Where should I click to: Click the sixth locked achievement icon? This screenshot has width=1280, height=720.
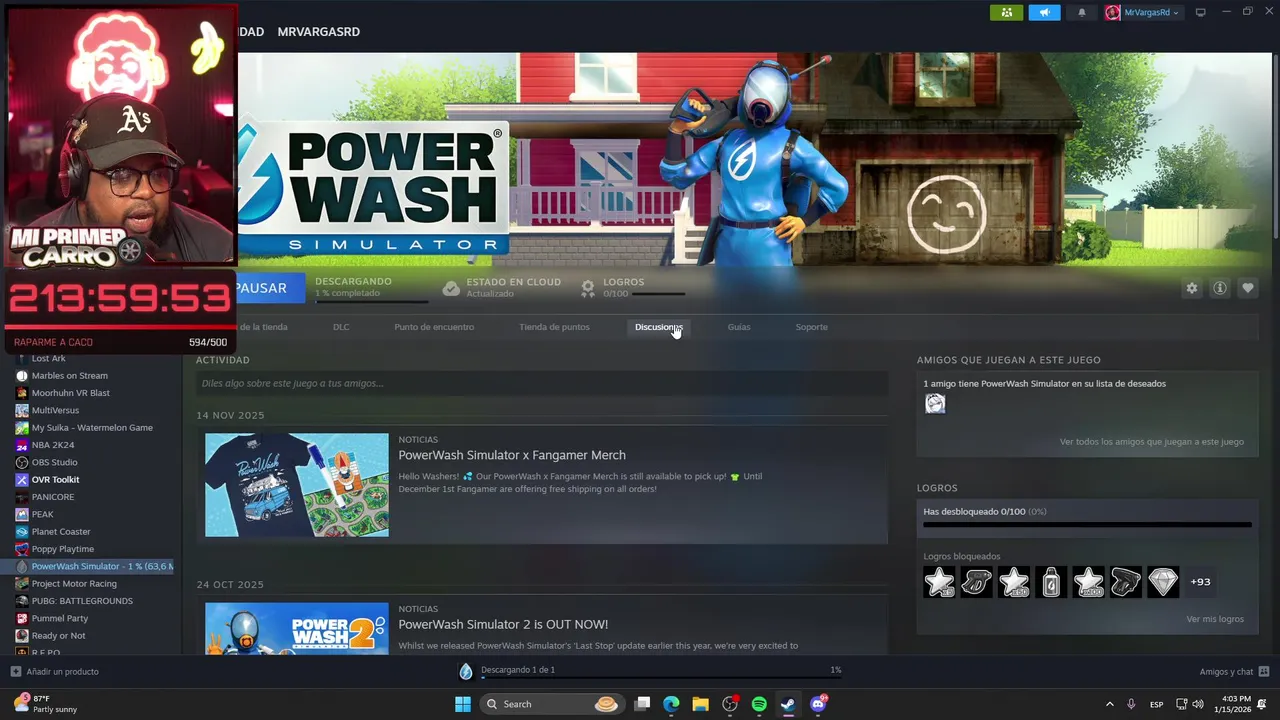(x=1126, y=581)
